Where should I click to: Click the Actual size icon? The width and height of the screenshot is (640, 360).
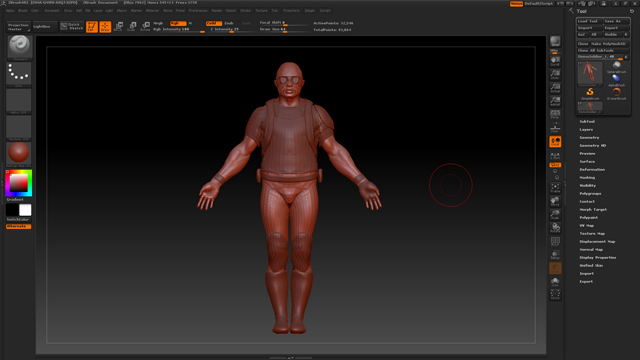tap(555, 88)
